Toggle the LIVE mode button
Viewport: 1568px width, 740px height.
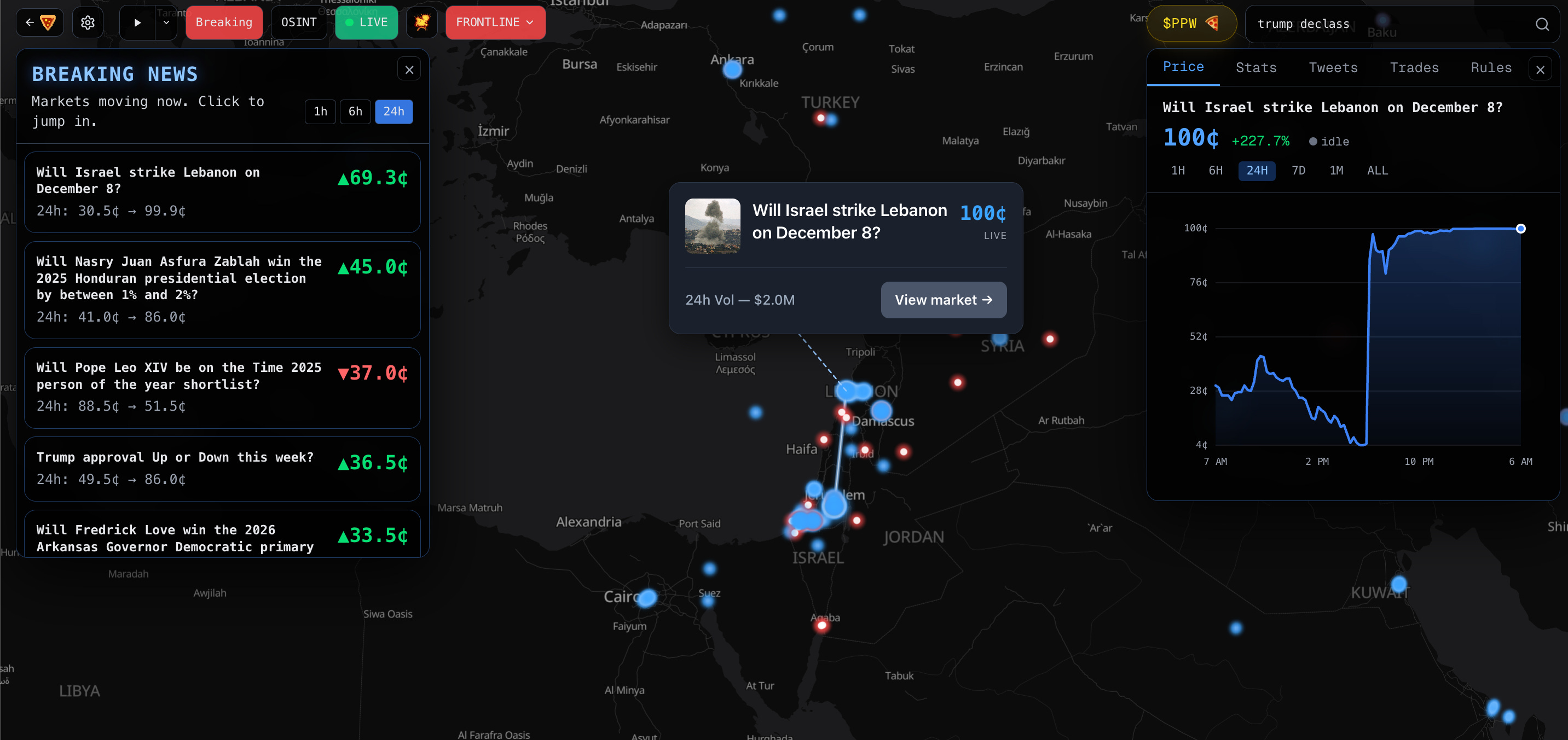pyautogui.click(x=367, y=23)
